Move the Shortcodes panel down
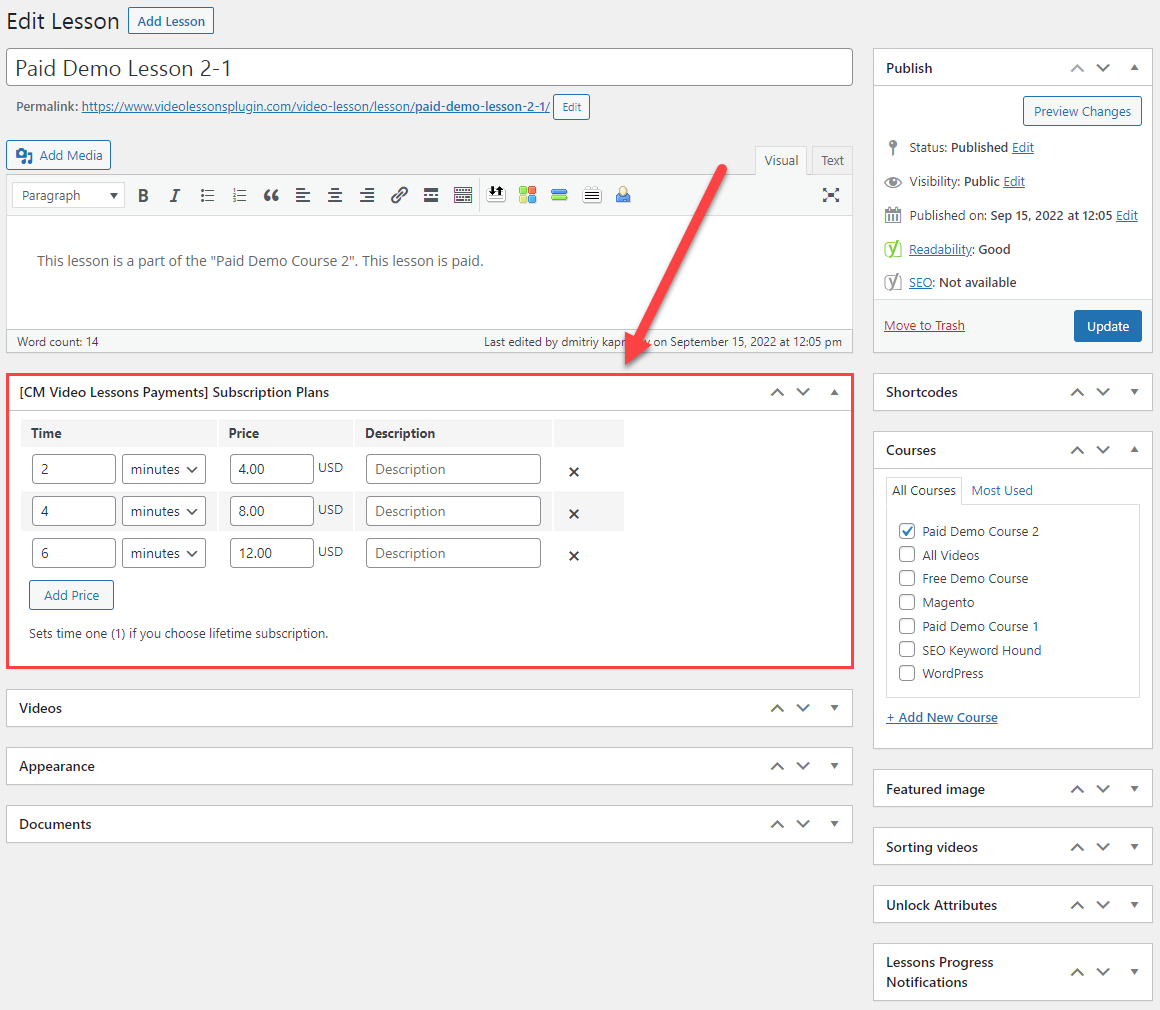This screenshot has width=1160, height=1010. 1103,392
